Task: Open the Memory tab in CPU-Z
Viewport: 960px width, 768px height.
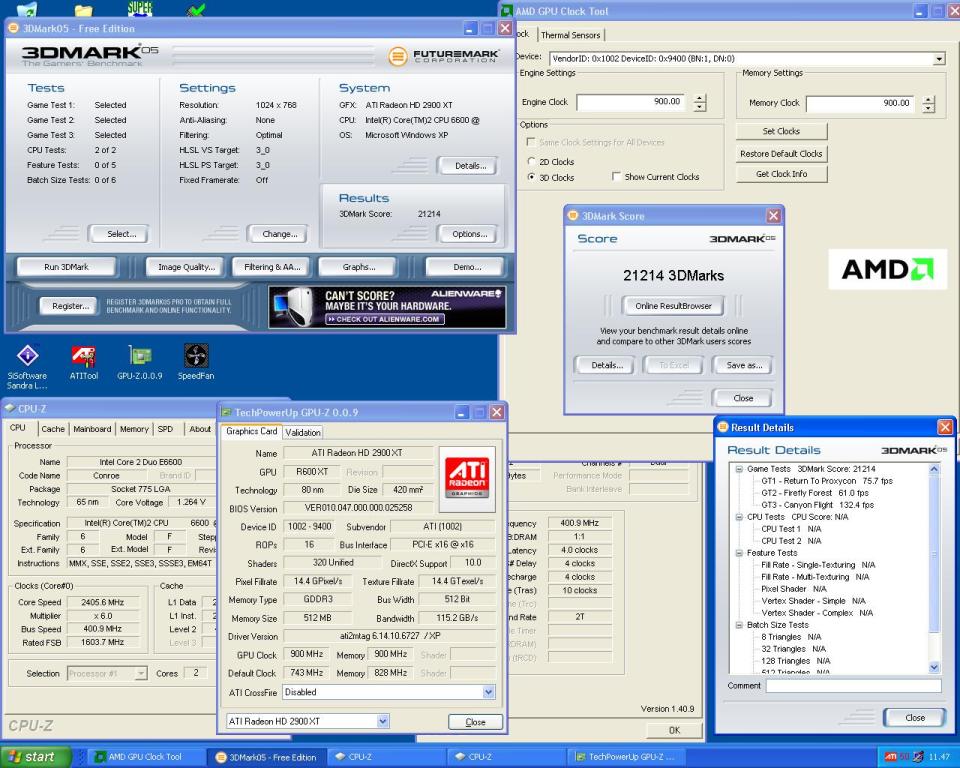Action: 134,429
